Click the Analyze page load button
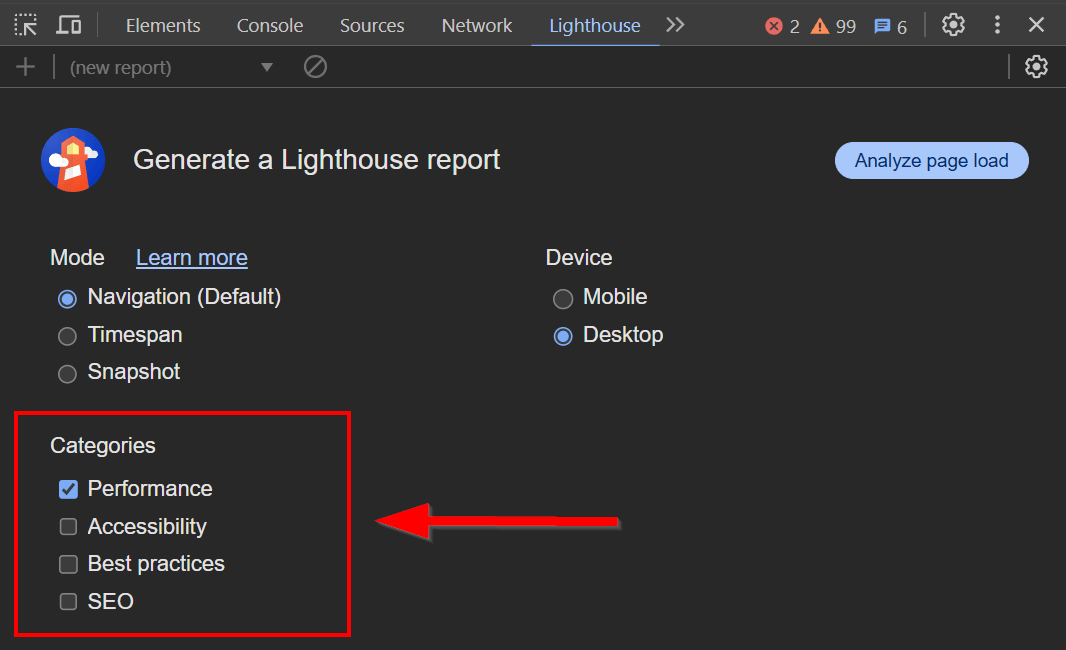1066x650 pixels. coord(931,160)
